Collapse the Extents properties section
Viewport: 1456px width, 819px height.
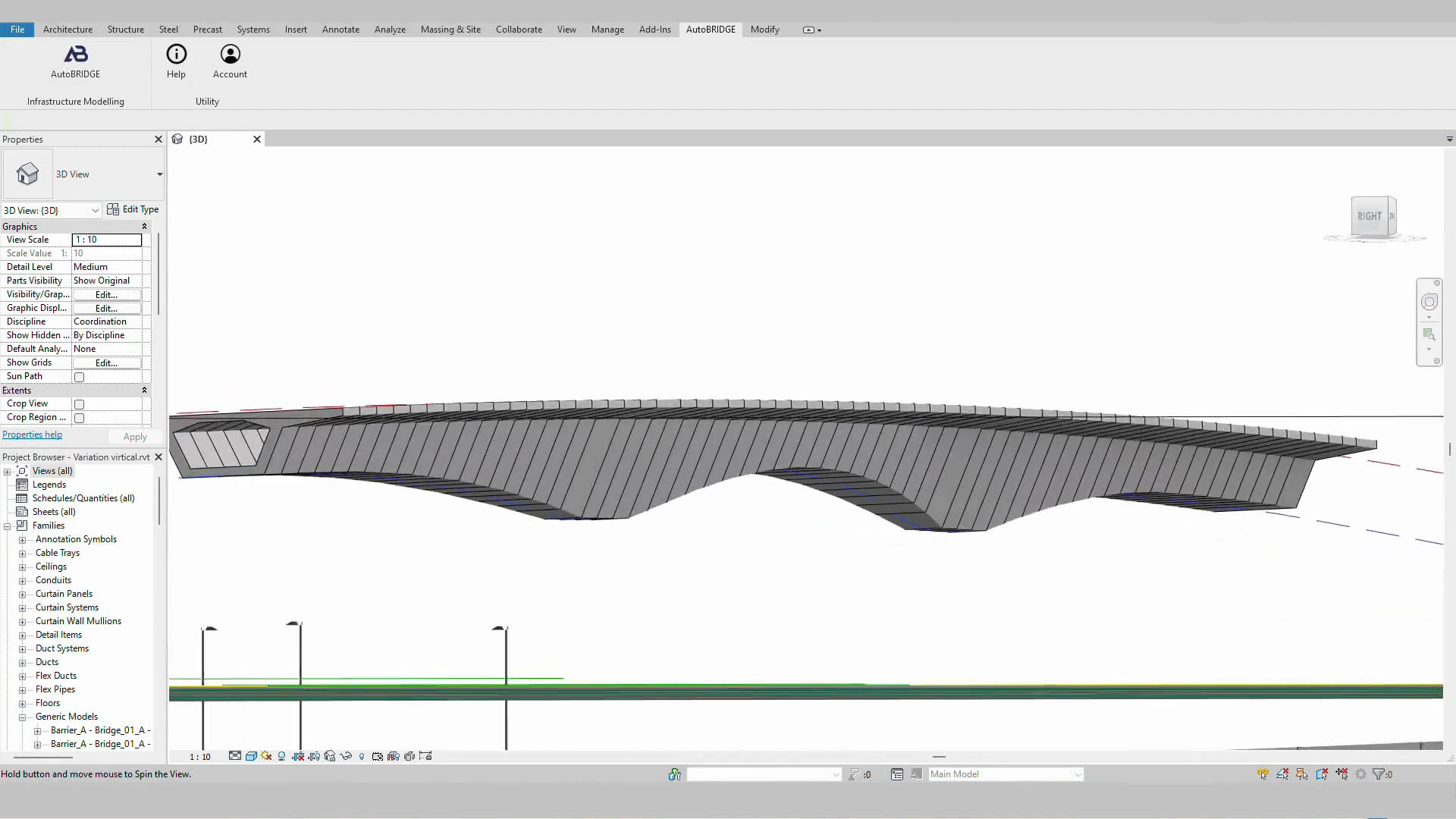144,391
